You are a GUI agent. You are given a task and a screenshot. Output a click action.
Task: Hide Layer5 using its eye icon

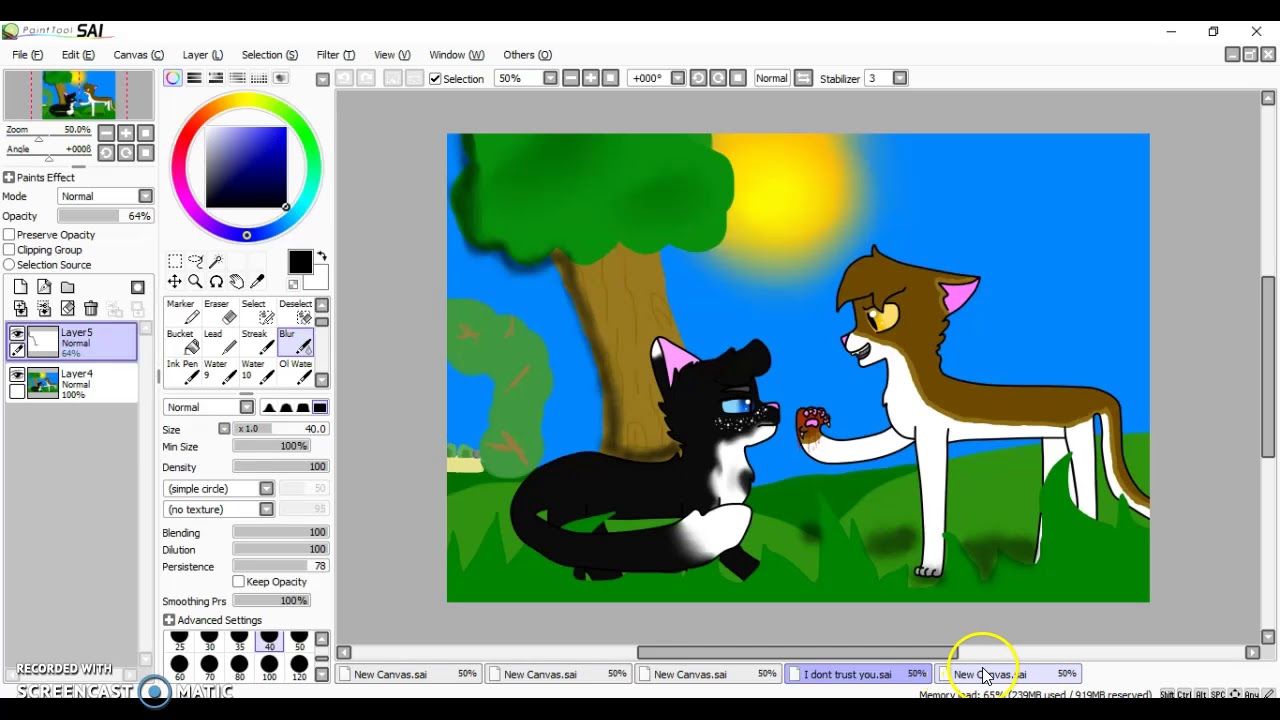17,334
